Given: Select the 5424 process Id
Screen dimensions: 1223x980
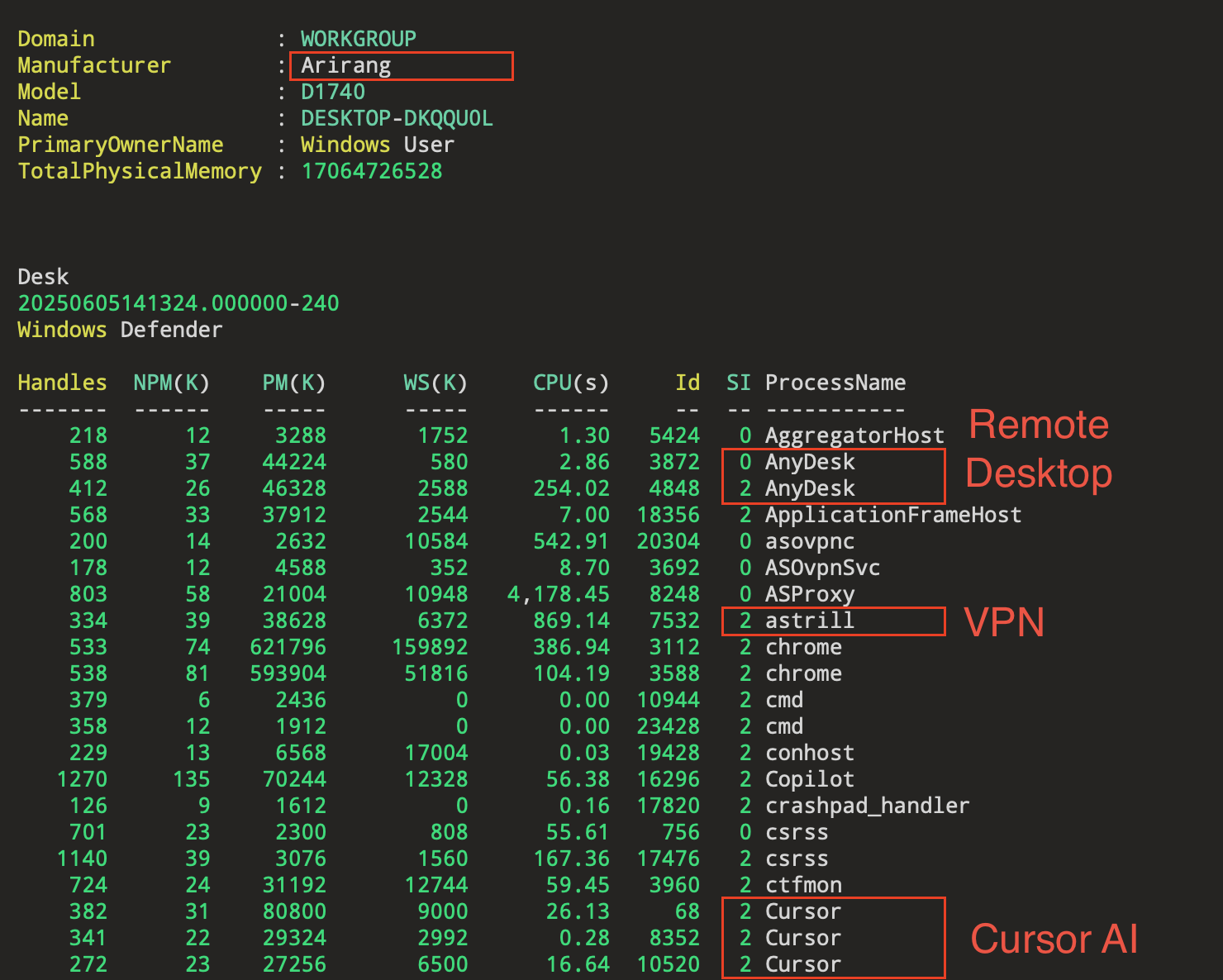Looking at the screenshot, I should pos(674,435).
